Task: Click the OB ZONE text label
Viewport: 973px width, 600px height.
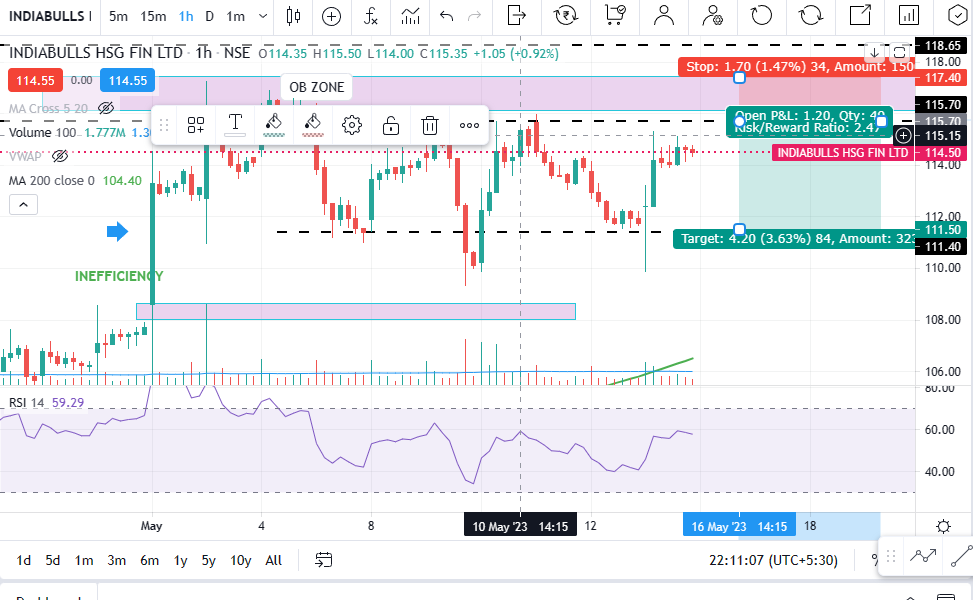Action: point(316,87)
